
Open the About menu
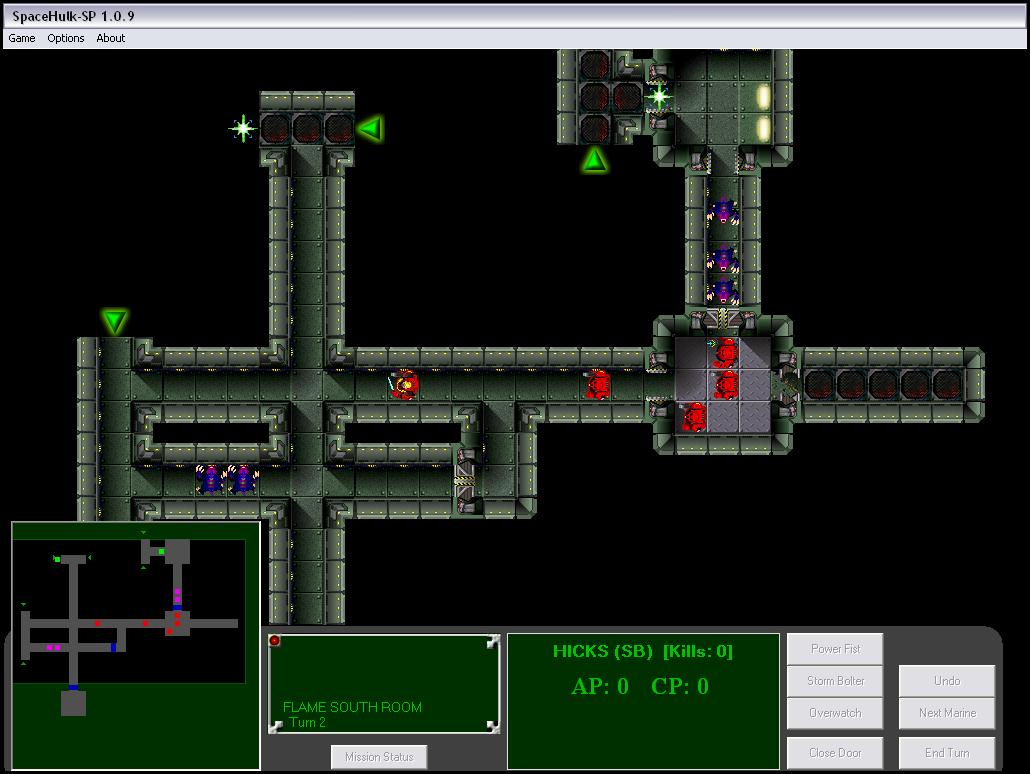point(110,38)
